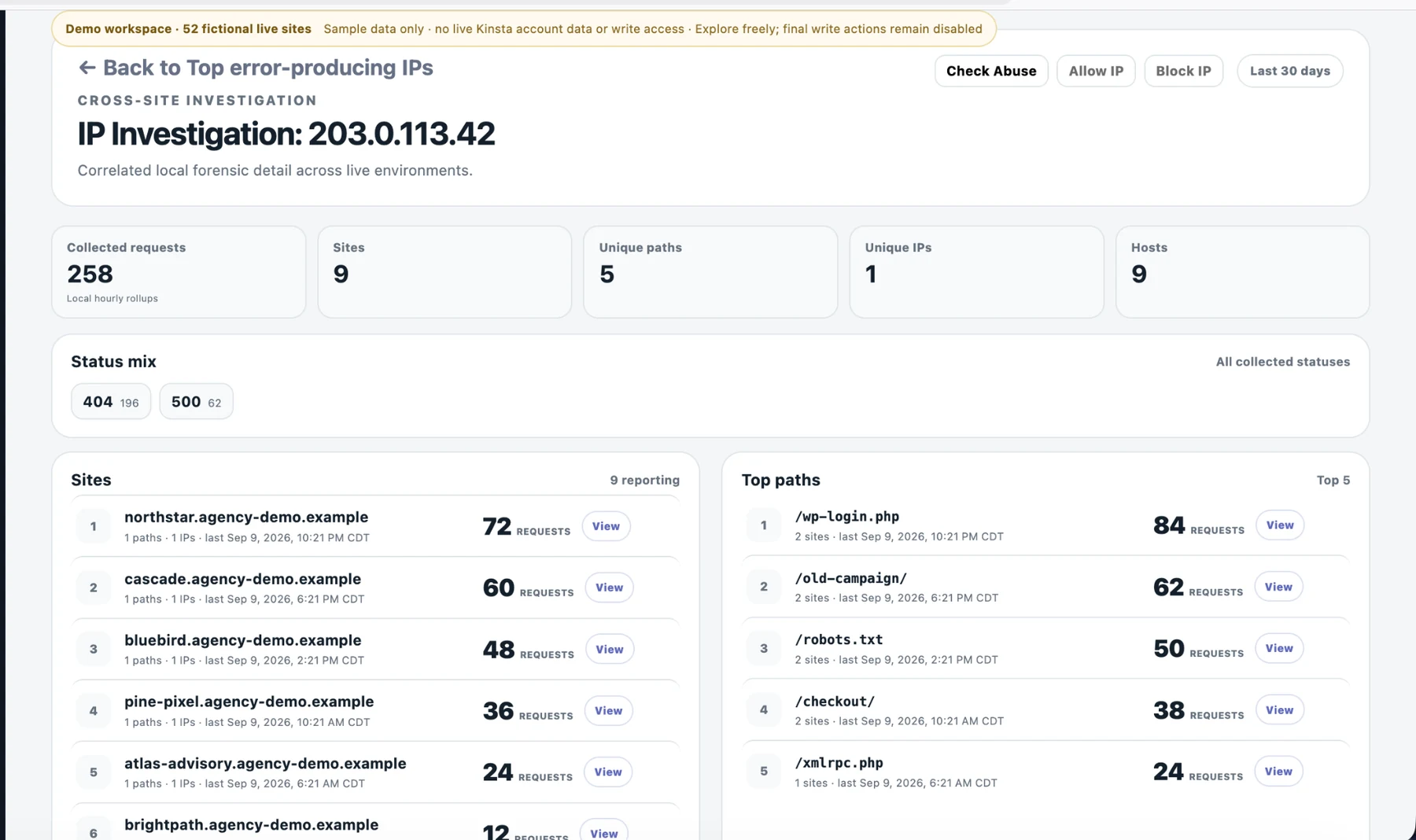The width and height of the screenshot is (1416, 840).
Task: Click the Hosts 9 summary card
Action: (x=1242, y=272)
